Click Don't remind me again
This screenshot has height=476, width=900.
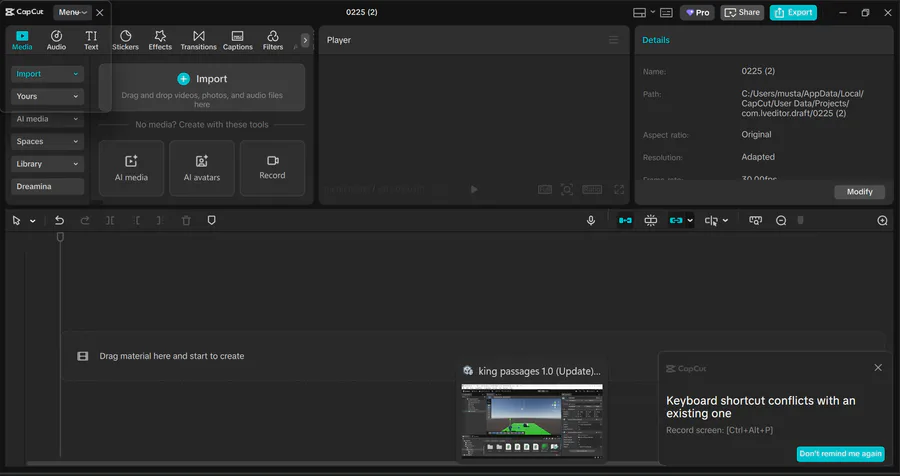coord(840,454)
